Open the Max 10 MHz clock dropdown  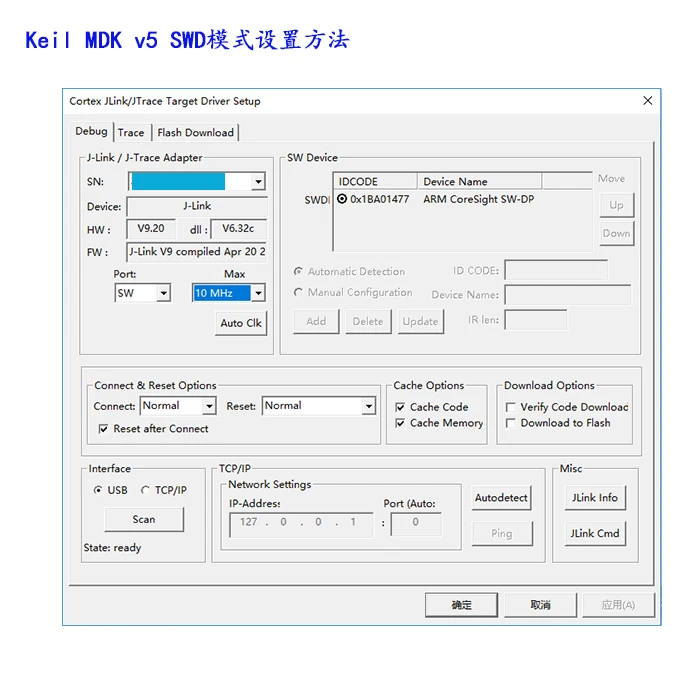coord(258,293)
